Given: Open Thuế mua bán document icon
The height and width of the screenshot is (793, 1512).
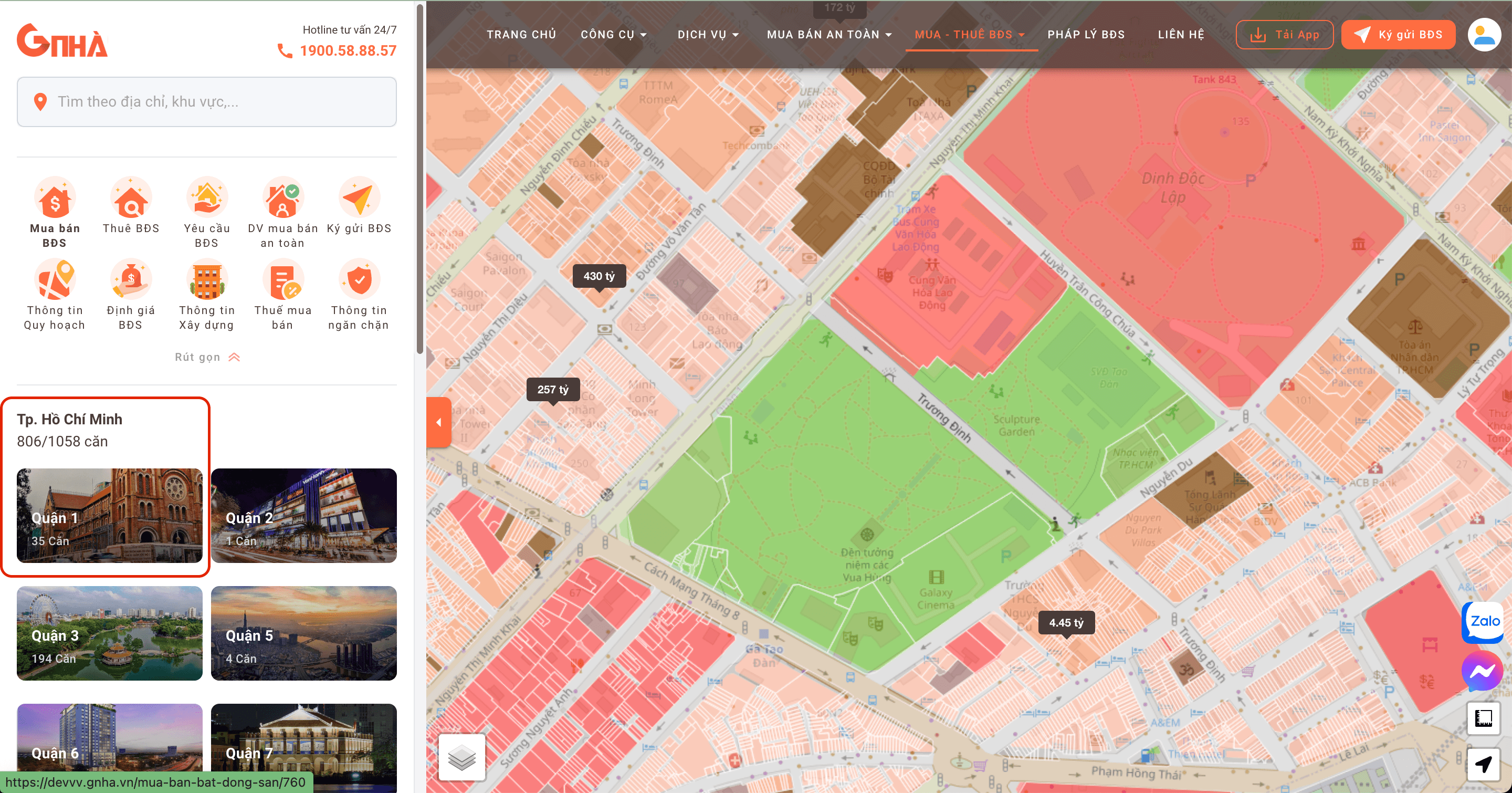Looking at the screenshot, I should coord(283,280).
